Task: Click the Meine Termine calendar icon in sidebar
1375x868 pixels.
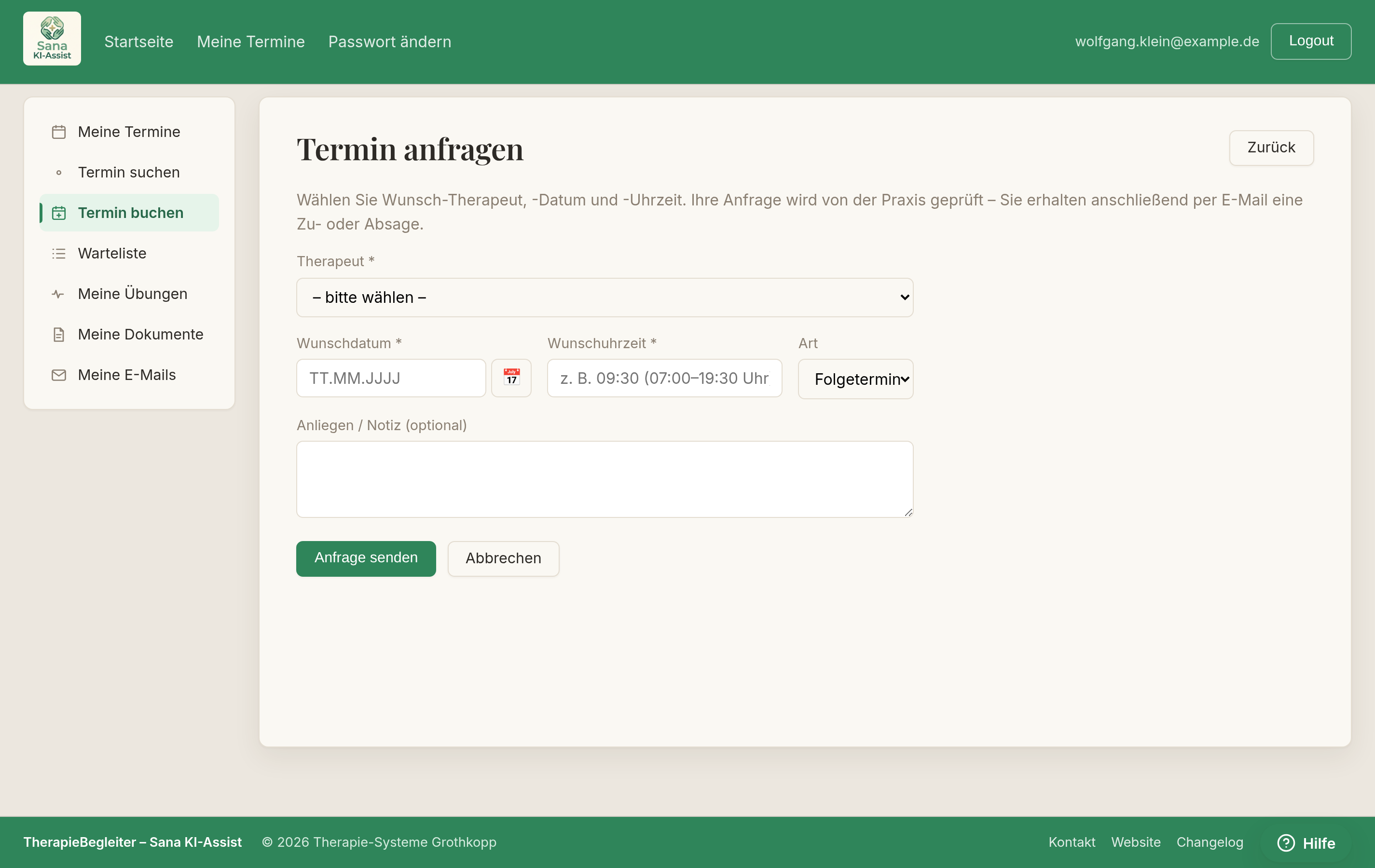Action: (59, 132)
